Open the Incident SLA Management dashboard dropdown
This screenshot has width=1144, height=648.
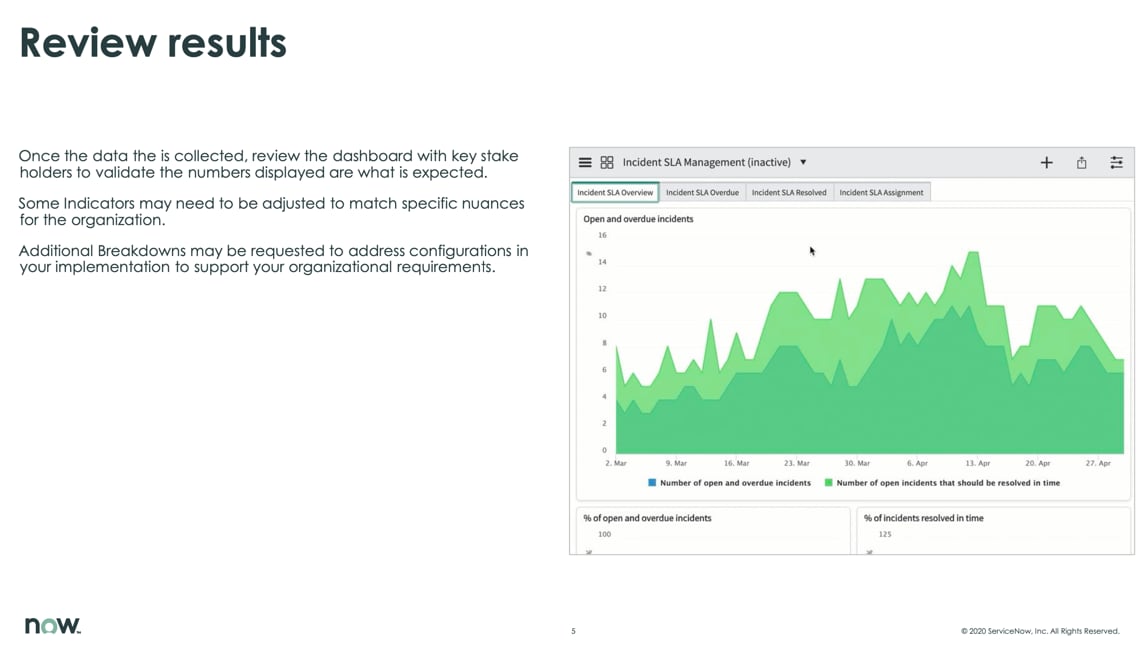pos(802,161)
